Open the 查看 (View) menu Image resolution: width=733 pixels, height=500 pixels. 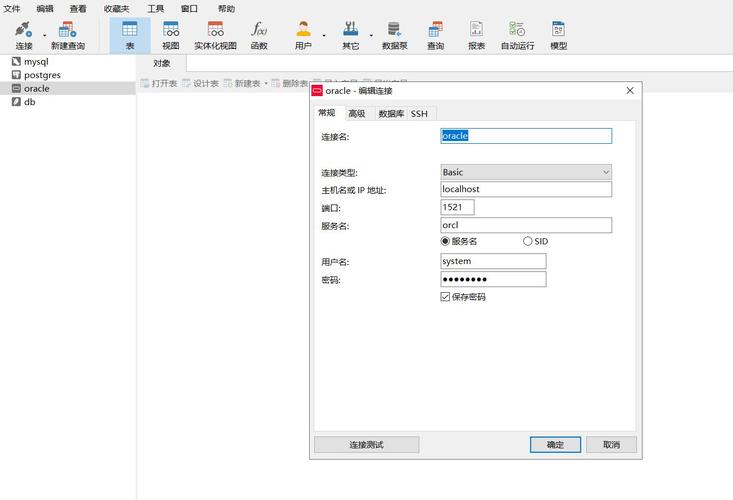click(x=78, y=8)
